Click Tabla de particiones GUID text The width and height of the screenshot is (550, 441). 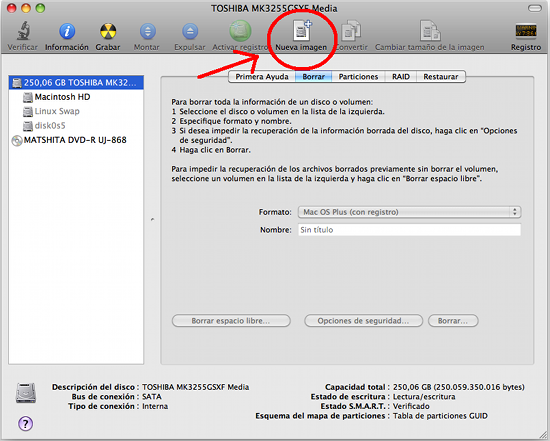coord(440,416)
